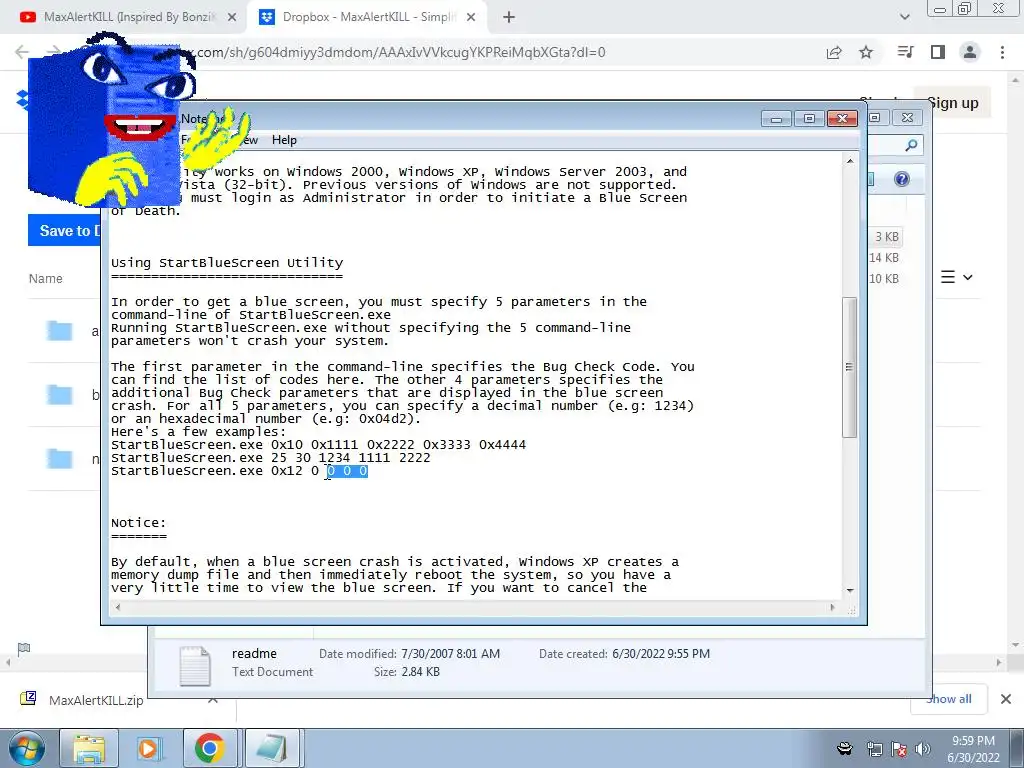The height and width of the screenshot is (768, 1024).
Task: Open the Explorer blue help icon
Action: [x=902, y=179]
